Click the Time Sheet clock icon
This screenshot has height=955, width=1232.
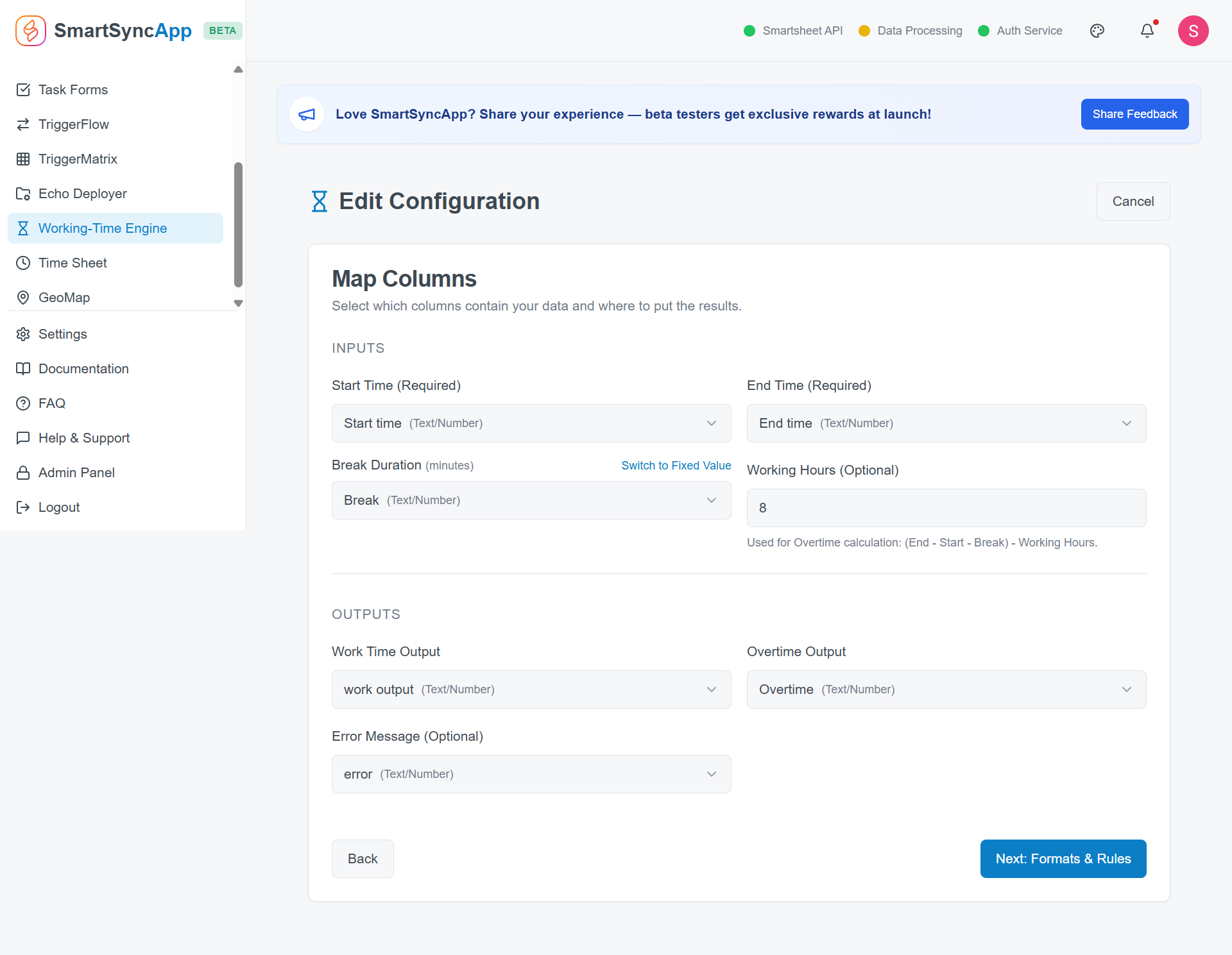(23, 263)
